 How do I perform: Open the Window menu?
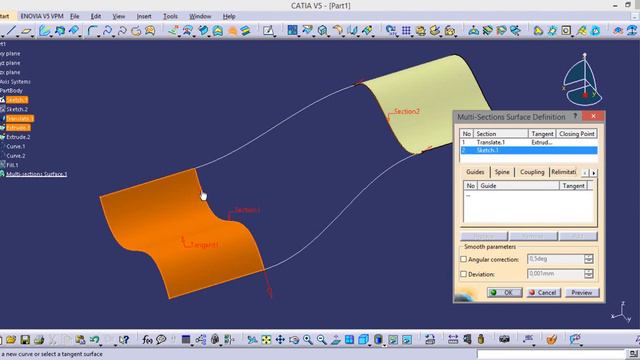[200, 16]
